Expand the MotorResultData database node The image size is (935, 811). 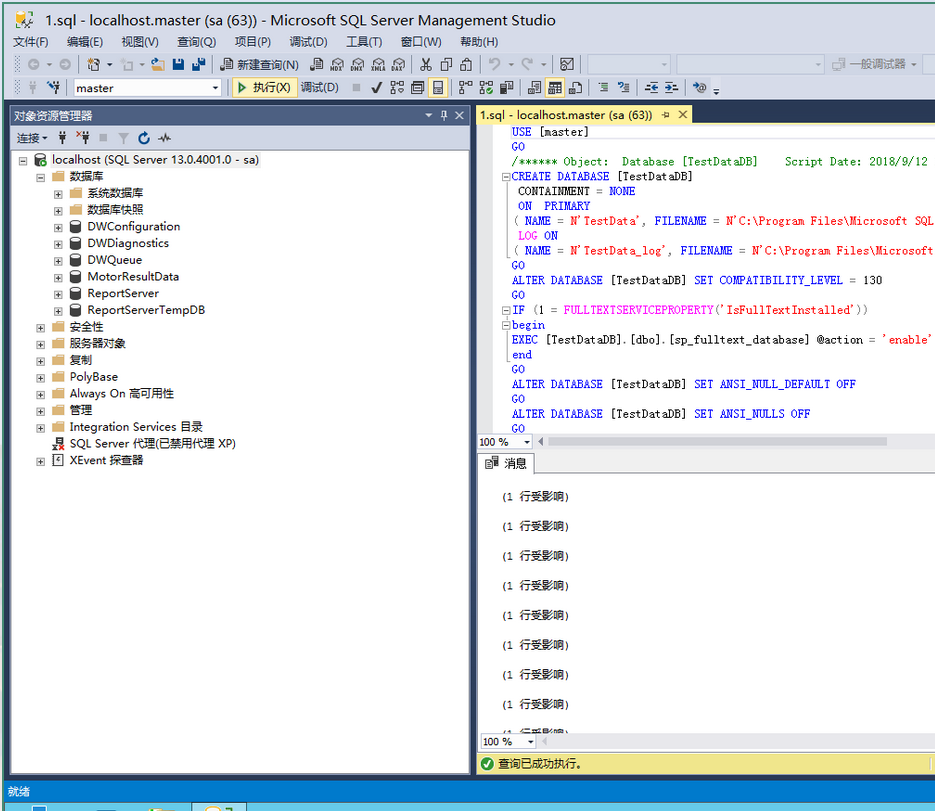(57, 276)
